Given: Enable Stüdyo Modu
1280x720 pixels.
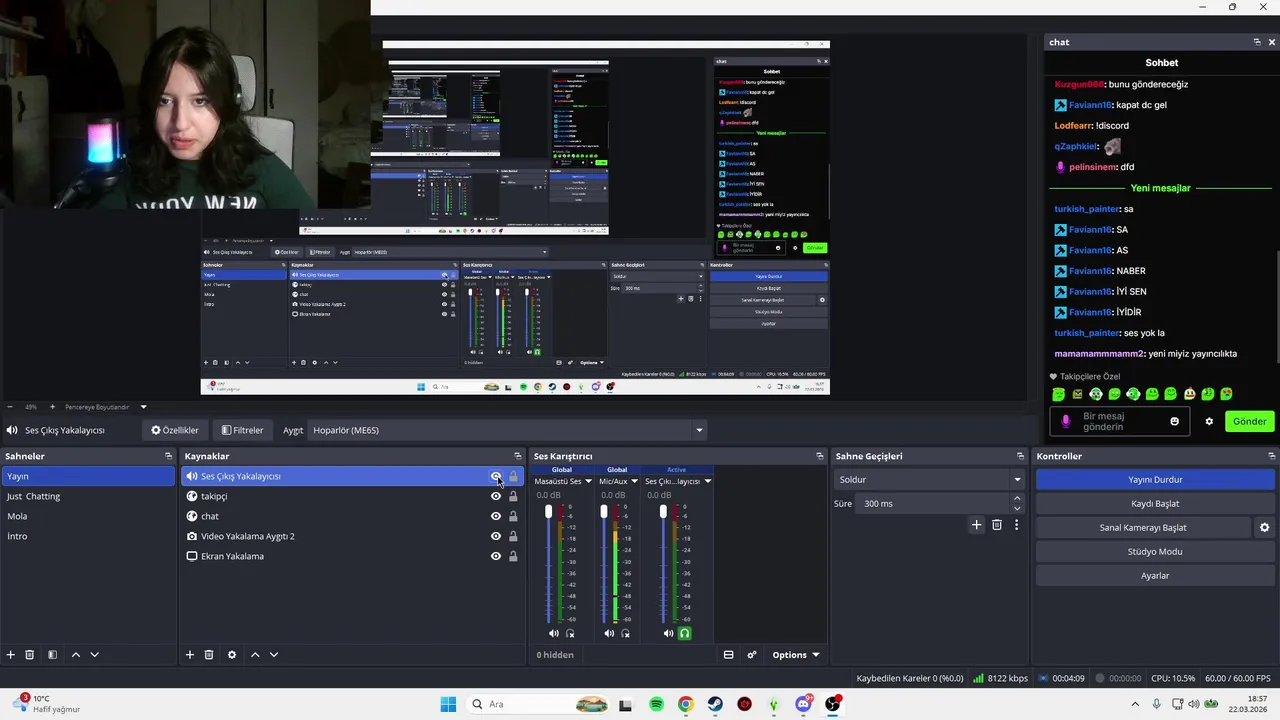Looking at the screenshot, I should (x=1155, y=551).
